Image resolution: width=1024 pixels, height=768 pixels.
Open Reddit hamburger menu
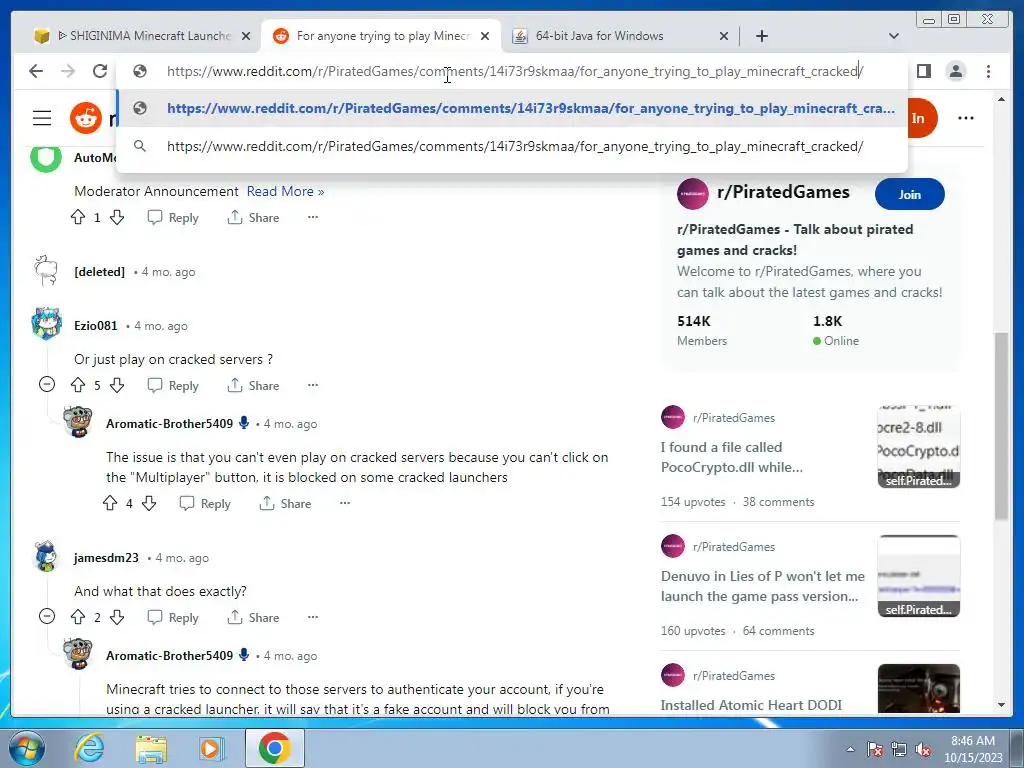[42, 118]
